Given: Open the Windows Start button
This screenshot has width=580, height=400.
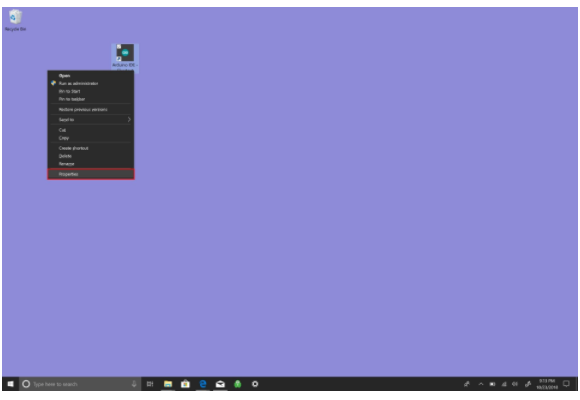Looking at the screenshot, I should (10, 384).
